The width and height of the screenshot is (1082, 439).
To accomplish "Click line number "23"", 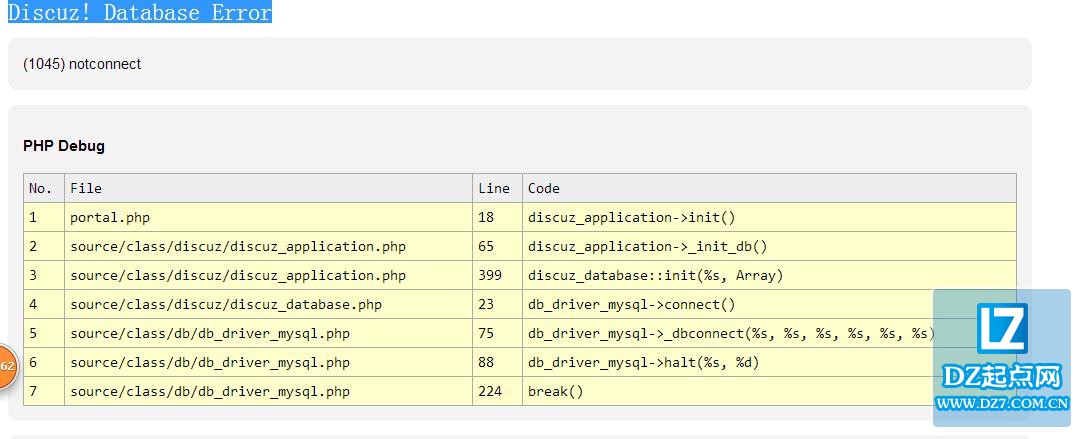I will tap(486, 304).
